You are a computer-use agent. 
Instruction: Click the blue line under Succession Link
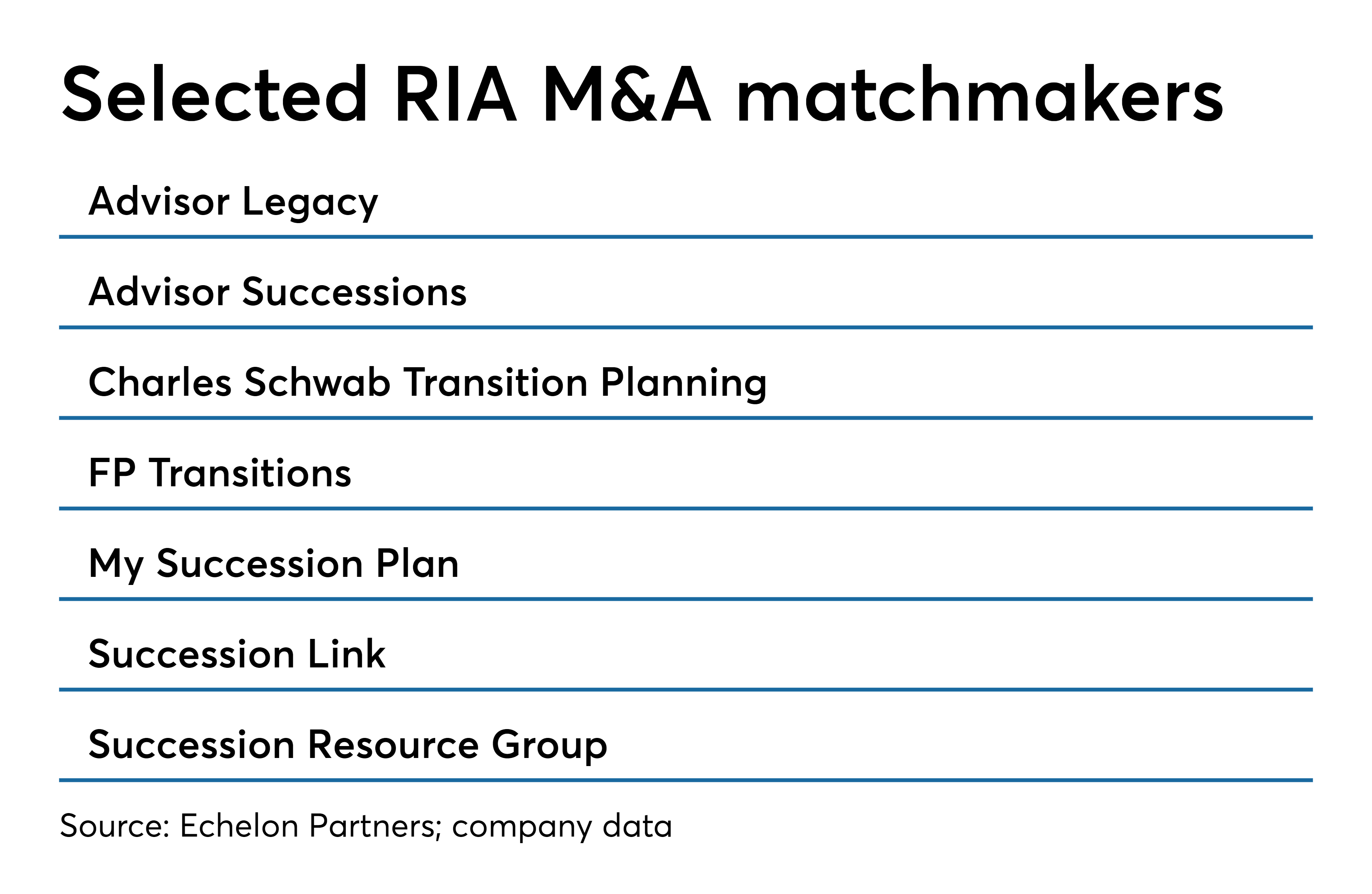[686, 689]
